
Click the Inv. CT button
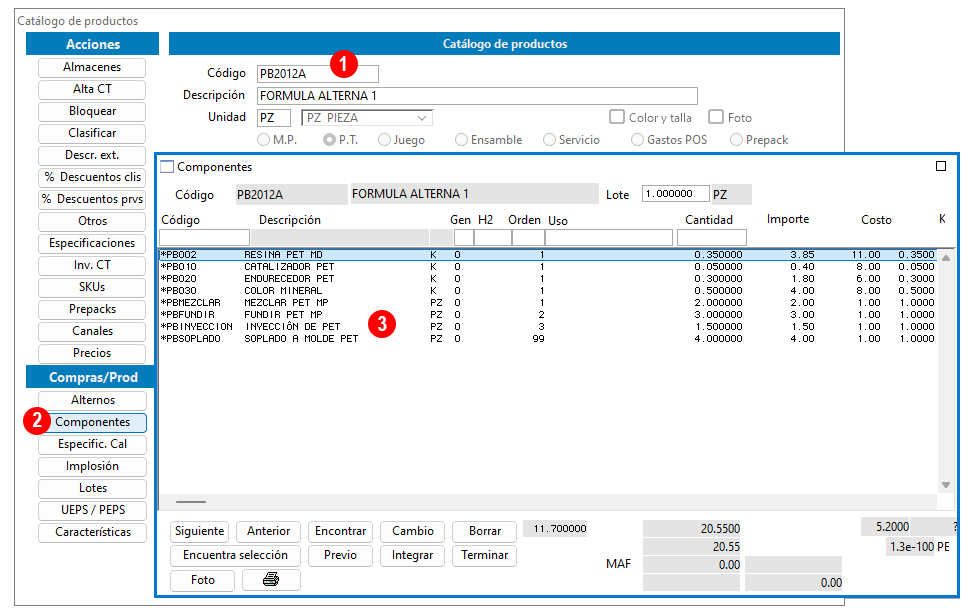point(92,265)
